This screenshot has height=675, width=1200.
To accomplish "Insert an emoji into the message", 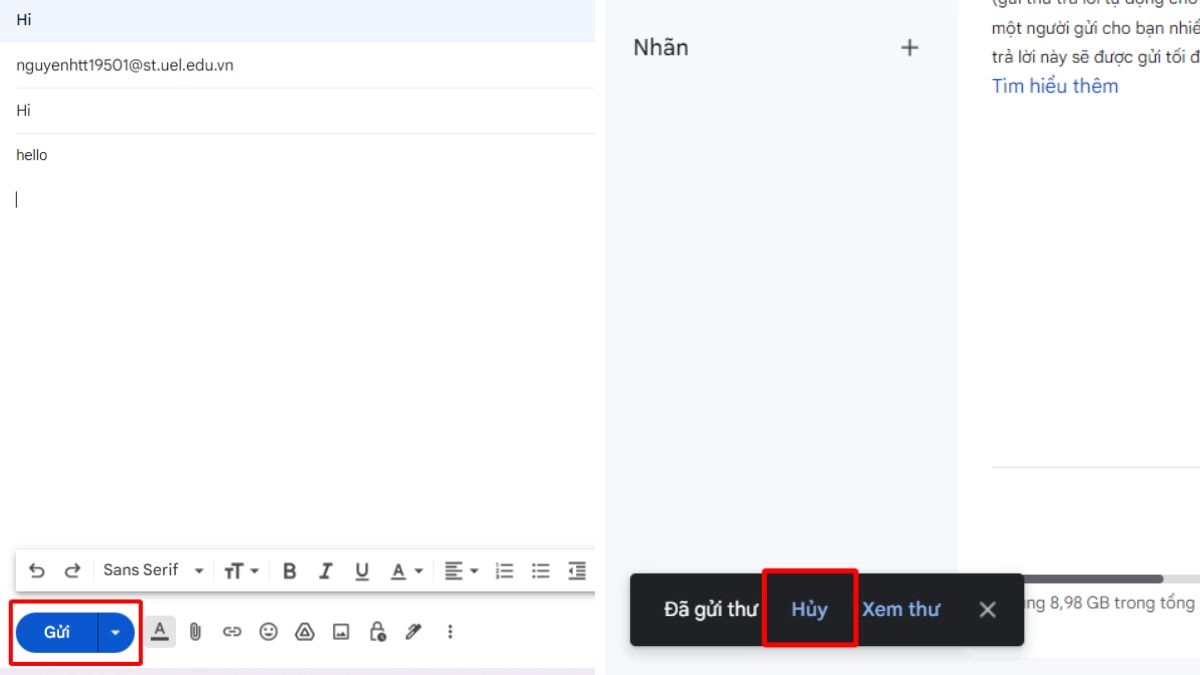I will coord(269,631).
